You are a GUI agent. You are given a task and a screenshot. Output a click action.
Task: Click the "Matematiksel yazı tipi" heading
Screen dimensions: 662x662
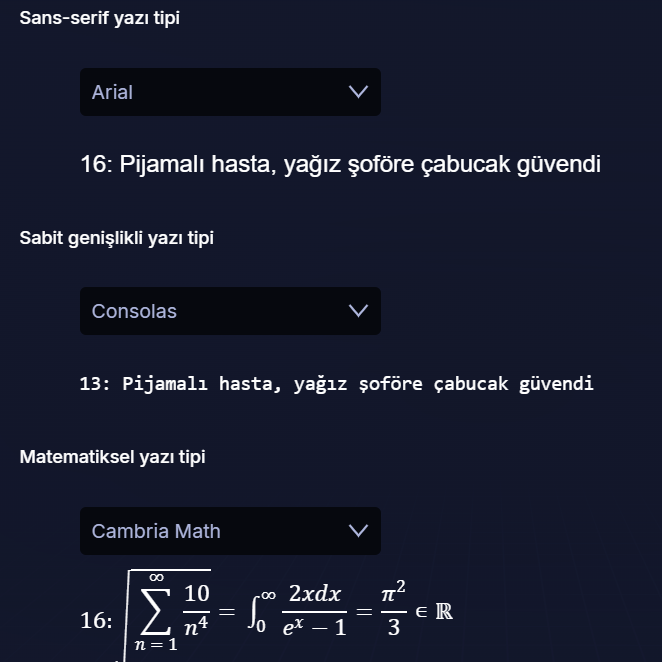(x=112, y=457)
